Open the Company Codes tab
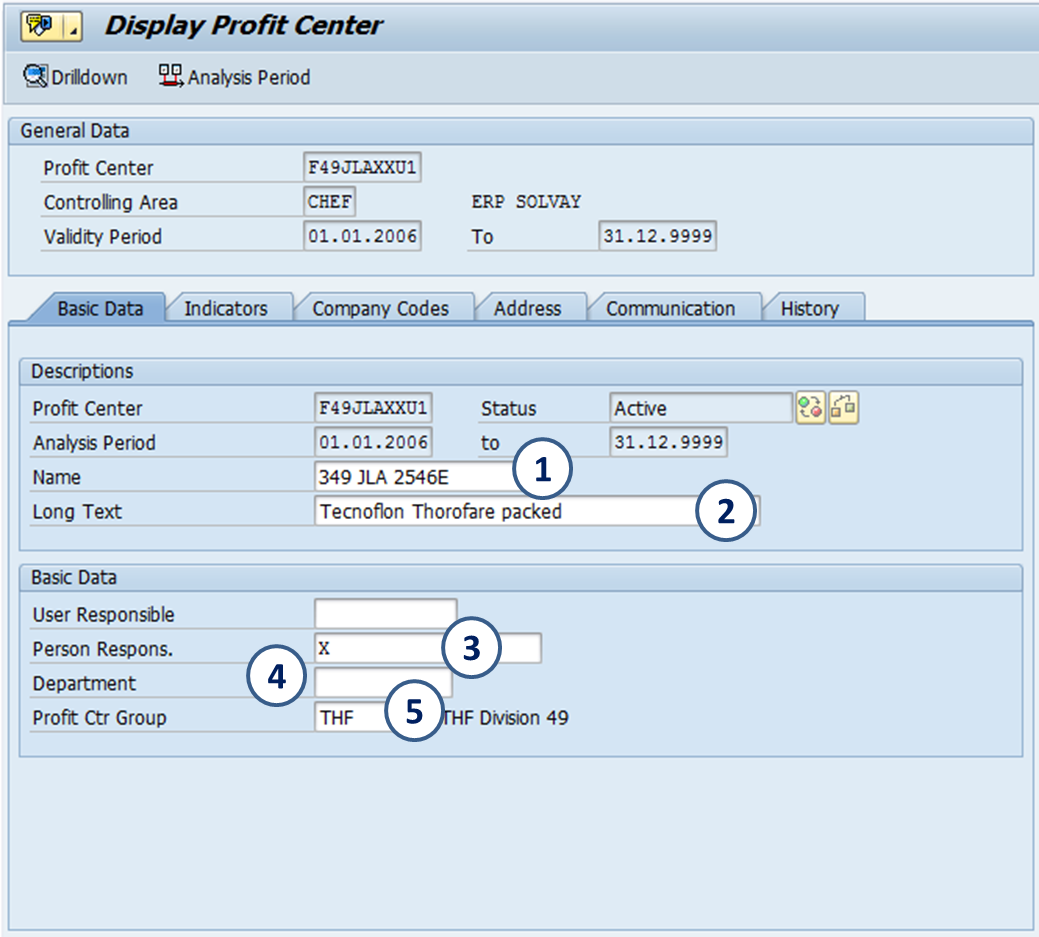Viewport: 1039px width, 937px height. pyautogui.click(x=380, y=309)
